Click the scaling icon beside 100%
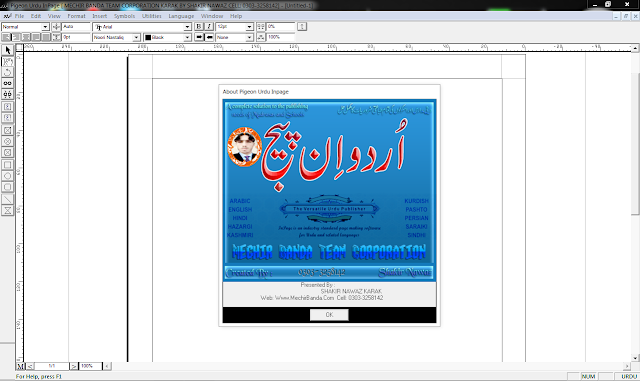 261,37
